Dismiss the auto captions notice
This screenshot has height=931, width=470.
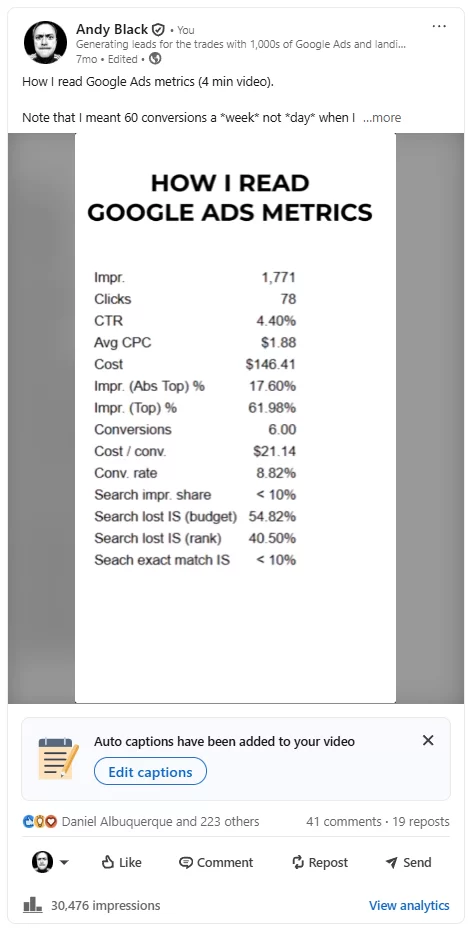(x=428, y=740)
